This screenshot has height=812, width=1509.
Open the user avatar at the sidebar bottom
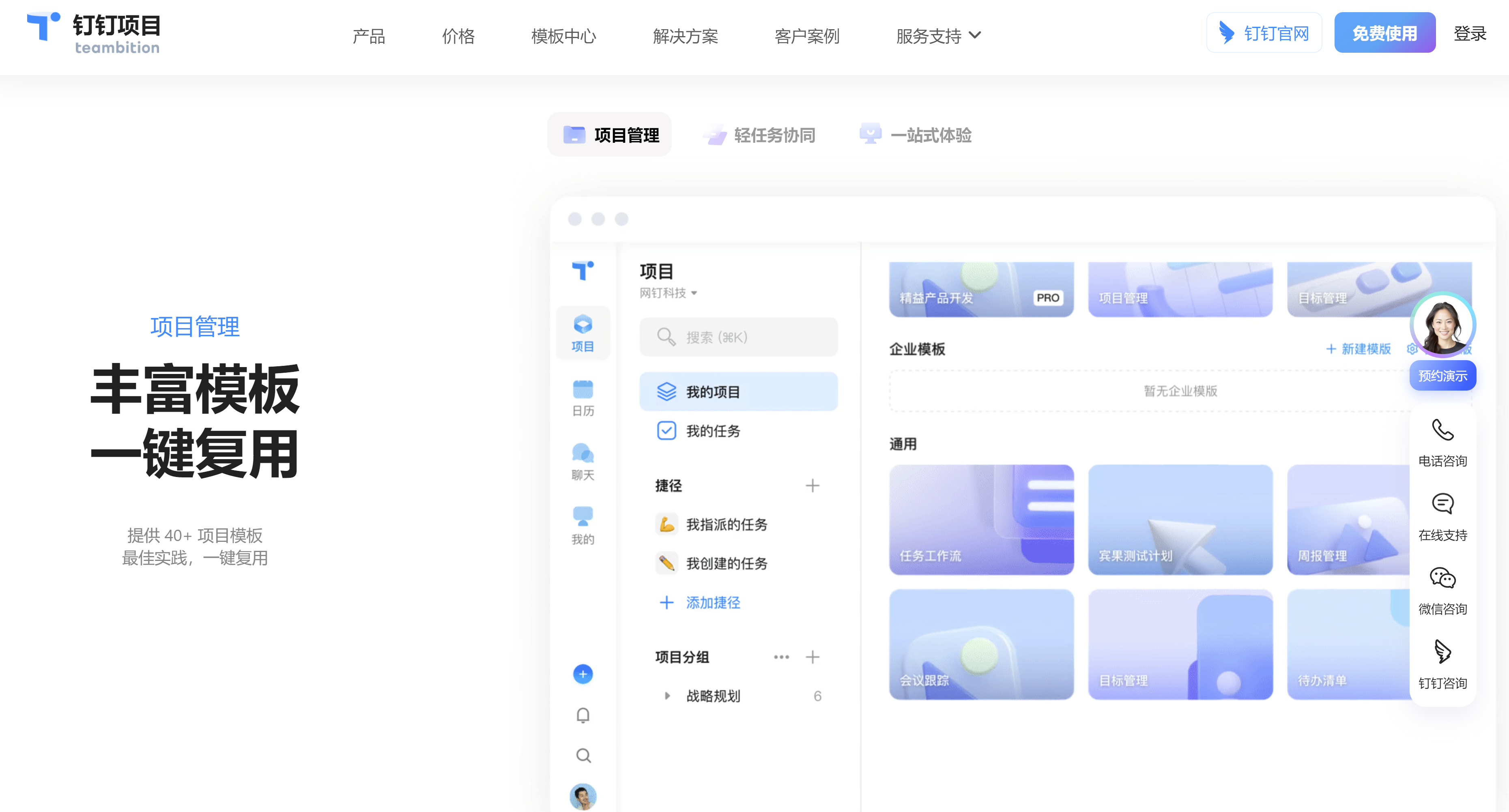[582, 796]
